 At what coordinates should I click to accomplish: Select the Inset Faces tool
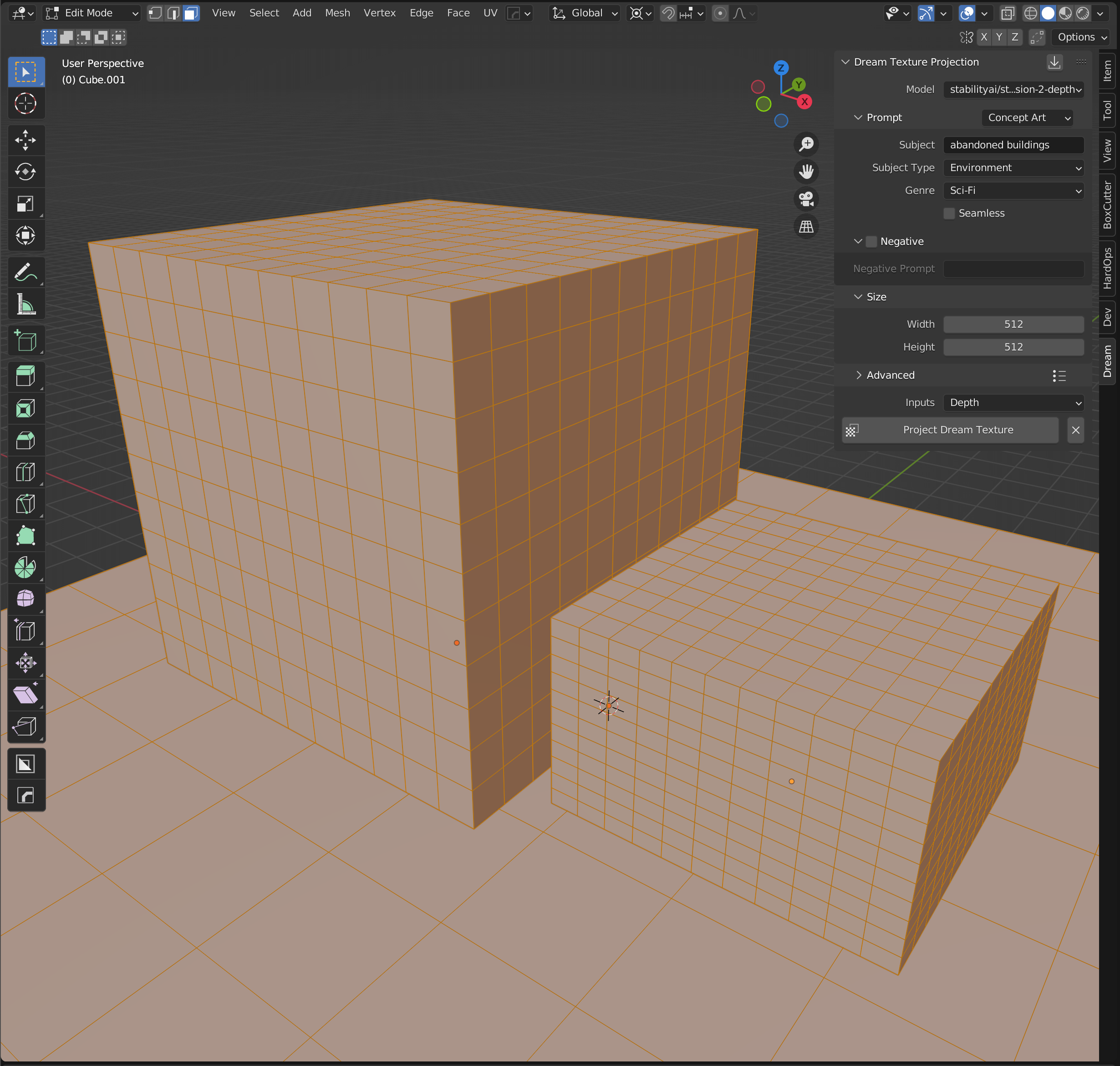[x=25, y=408]
